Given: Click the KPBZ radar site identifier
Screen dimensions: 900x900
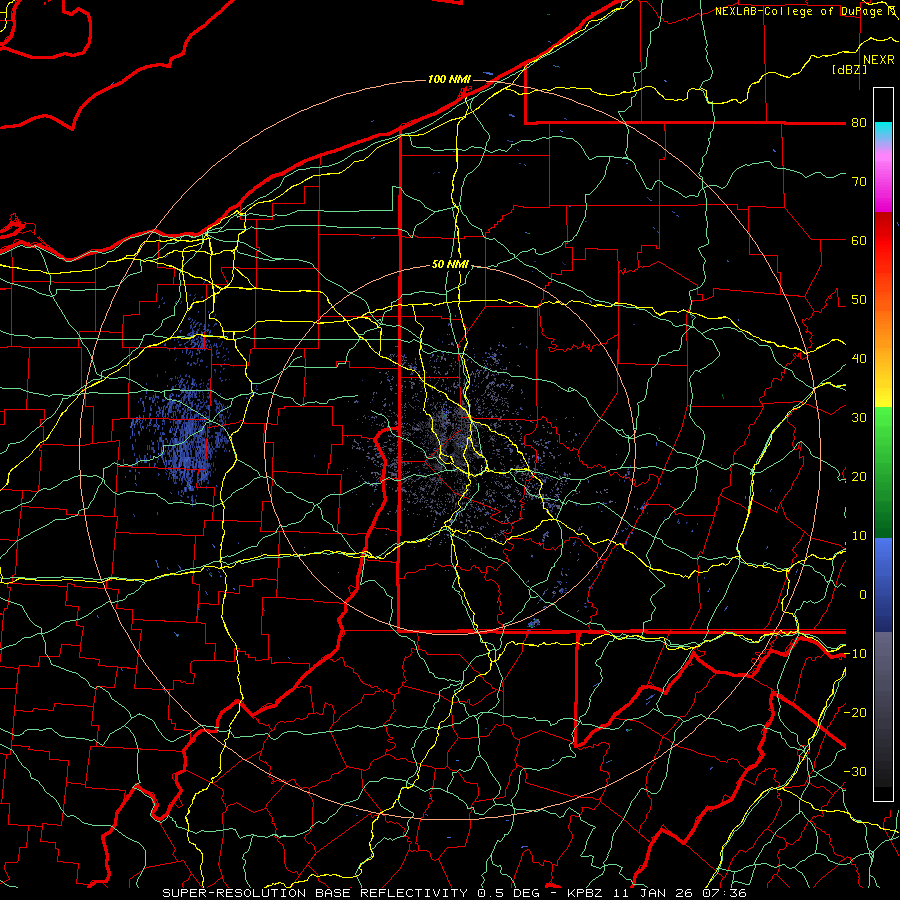Looking at the screenshot, I should click(x=587, y=893).
